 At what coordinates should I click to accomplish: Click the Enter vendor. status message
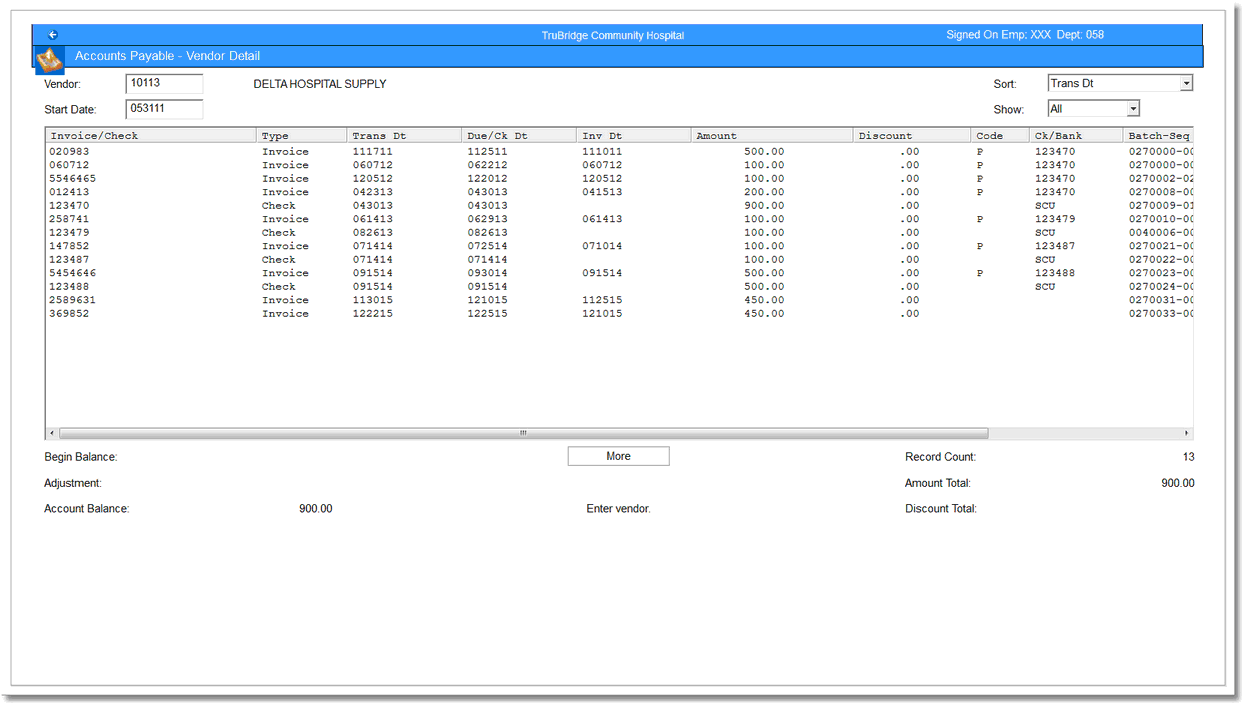(x=618, y=509)
